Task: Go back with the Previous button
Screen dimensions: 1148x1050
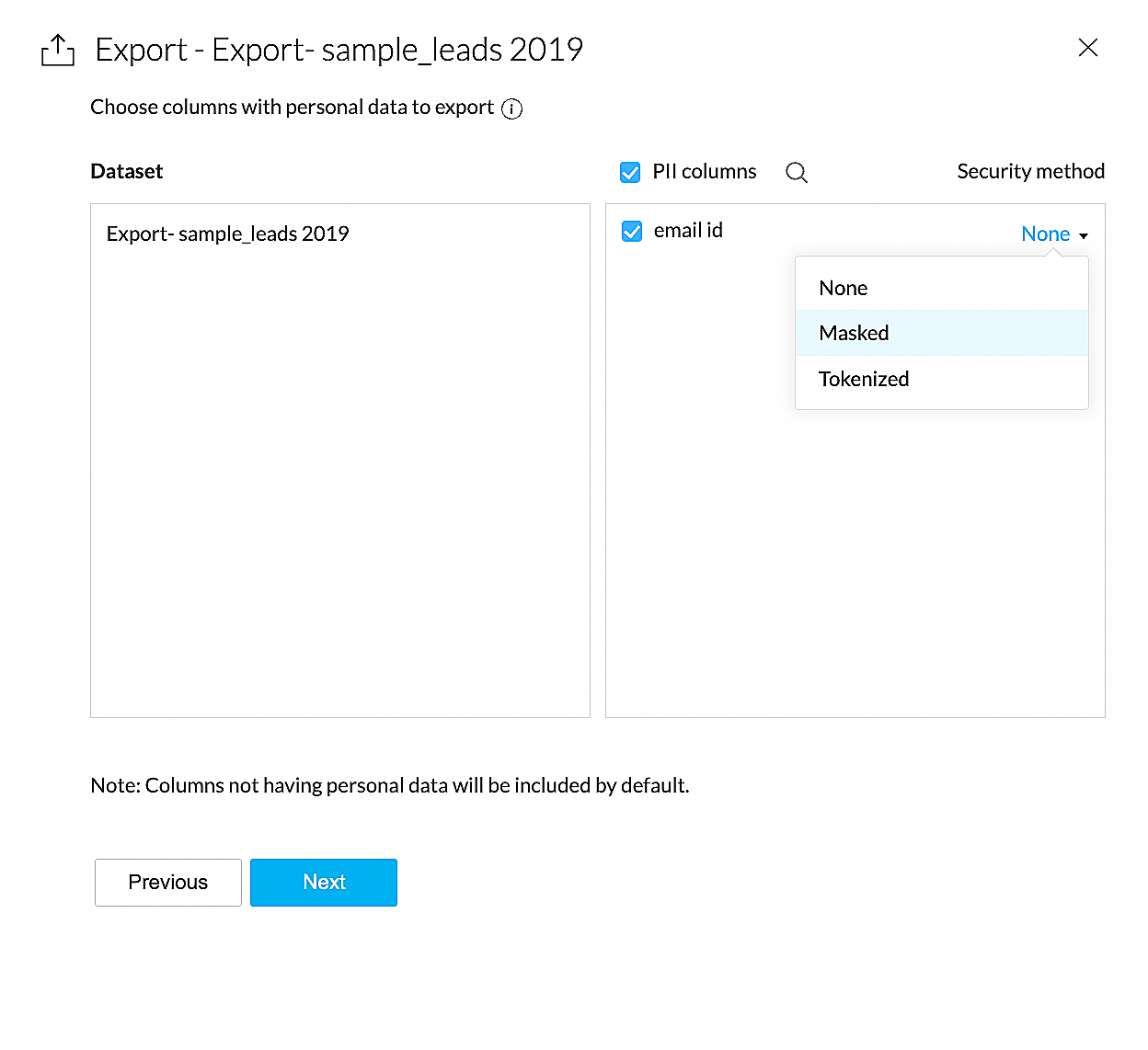Action: (x=168, y=883)
